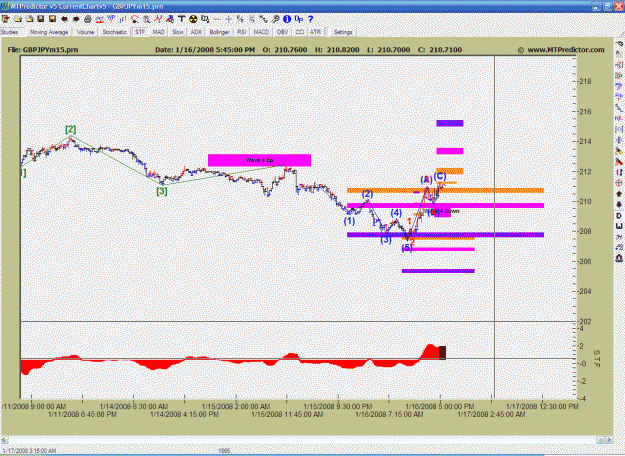Click the right arrow forward icon

[76, 19]
